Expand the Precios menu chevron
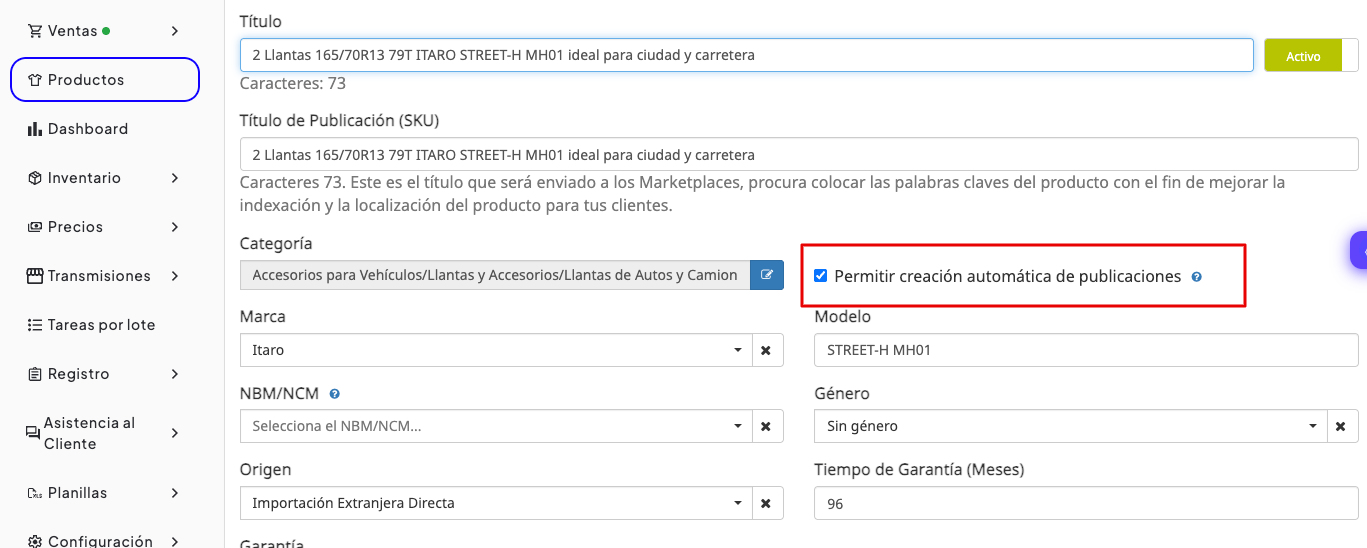Image resolution: width=1367 pixels, height=548 pixels. [175, 227]
